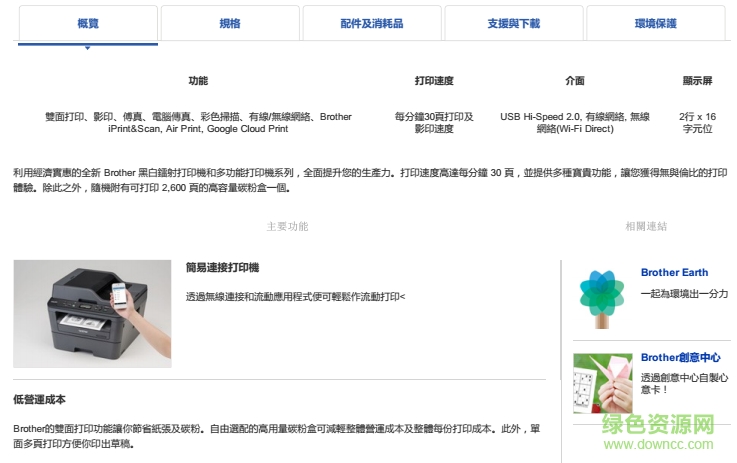Select the 低營運成本 heading
Viewport: 737px width, 463px height.
point(39,400)
